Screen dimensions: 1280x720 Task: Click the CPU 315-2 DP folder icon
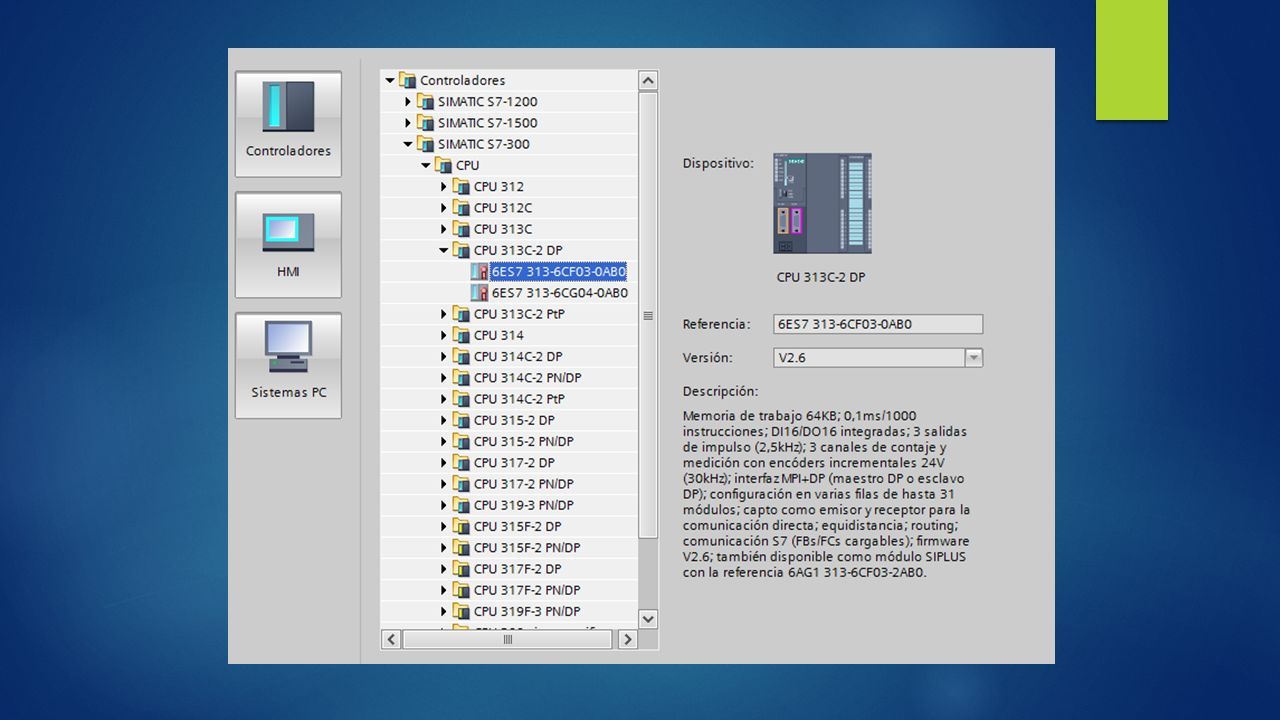[461, 420]
